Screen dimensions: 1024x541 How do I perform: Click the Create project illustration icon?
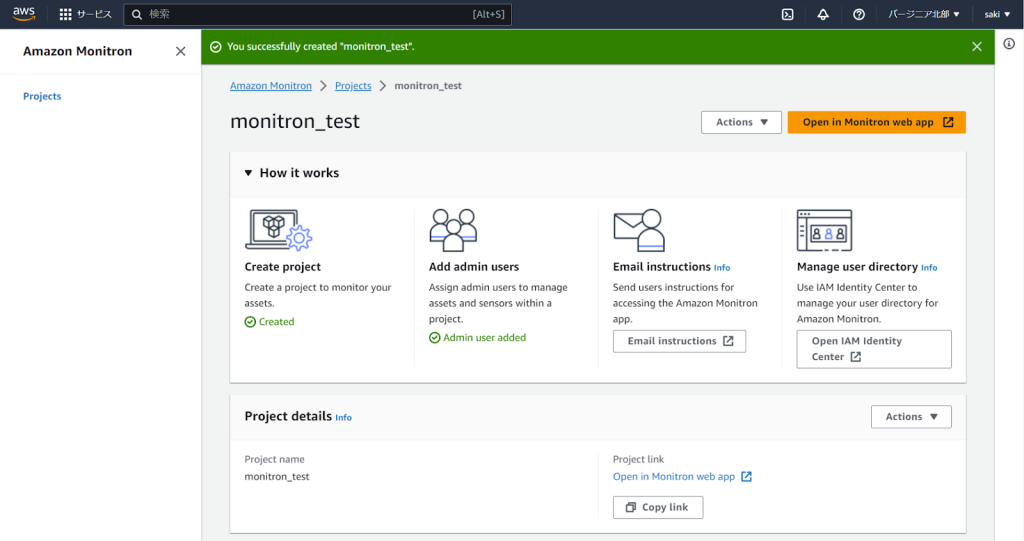tap(278, 230)
